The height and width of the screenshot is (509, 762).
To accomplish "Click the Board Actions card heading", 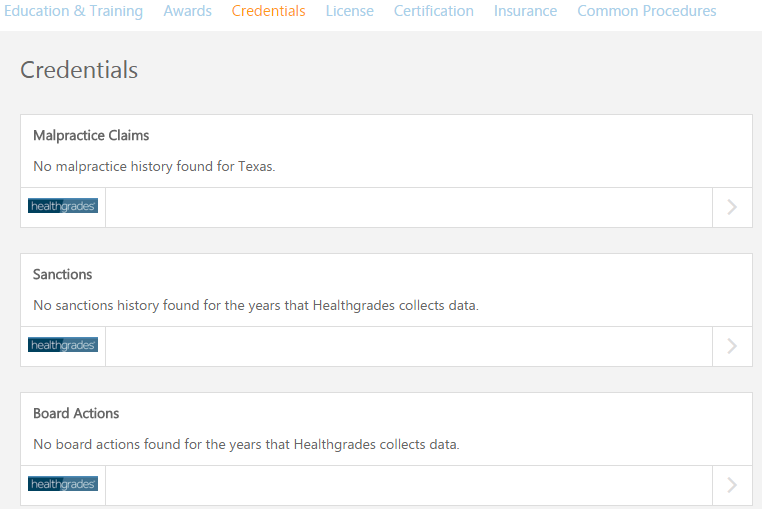I will click(76, 413).
